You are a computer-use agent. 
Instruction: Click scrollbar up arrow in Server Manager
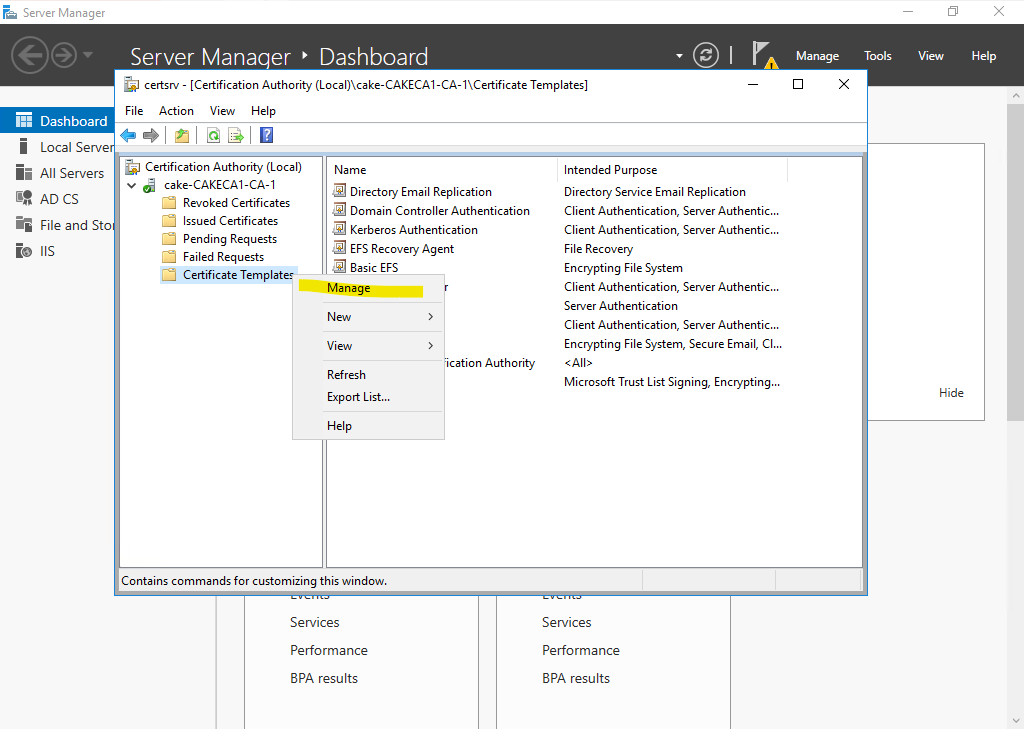tap(1016, 95)
